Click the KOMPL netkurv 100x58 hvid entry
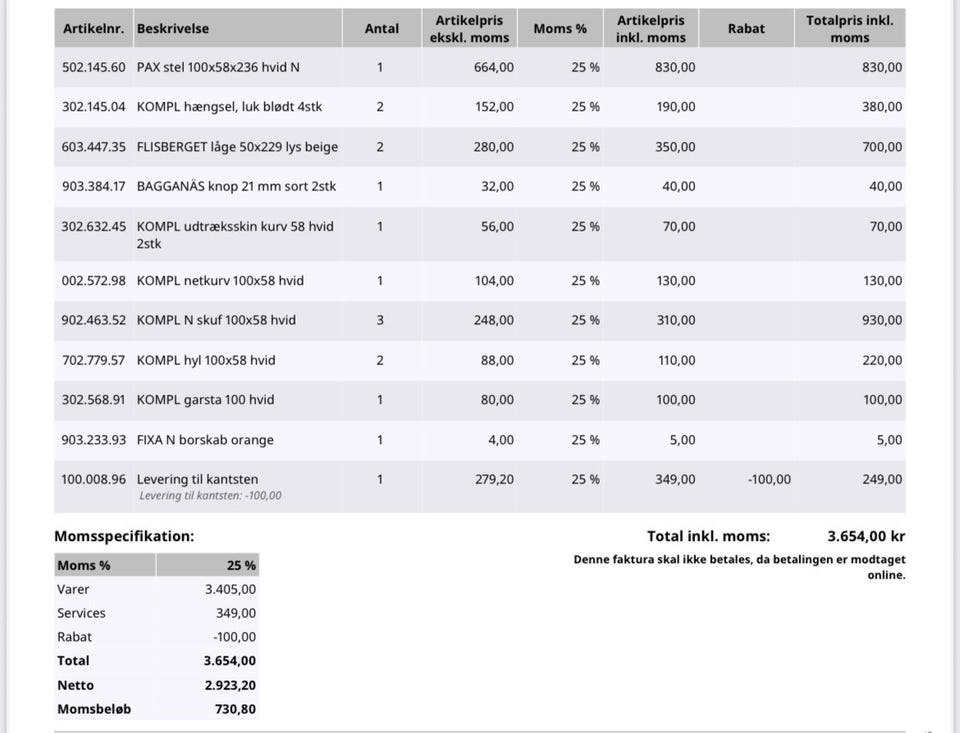The image size is (960, 733). coord(220,281)
